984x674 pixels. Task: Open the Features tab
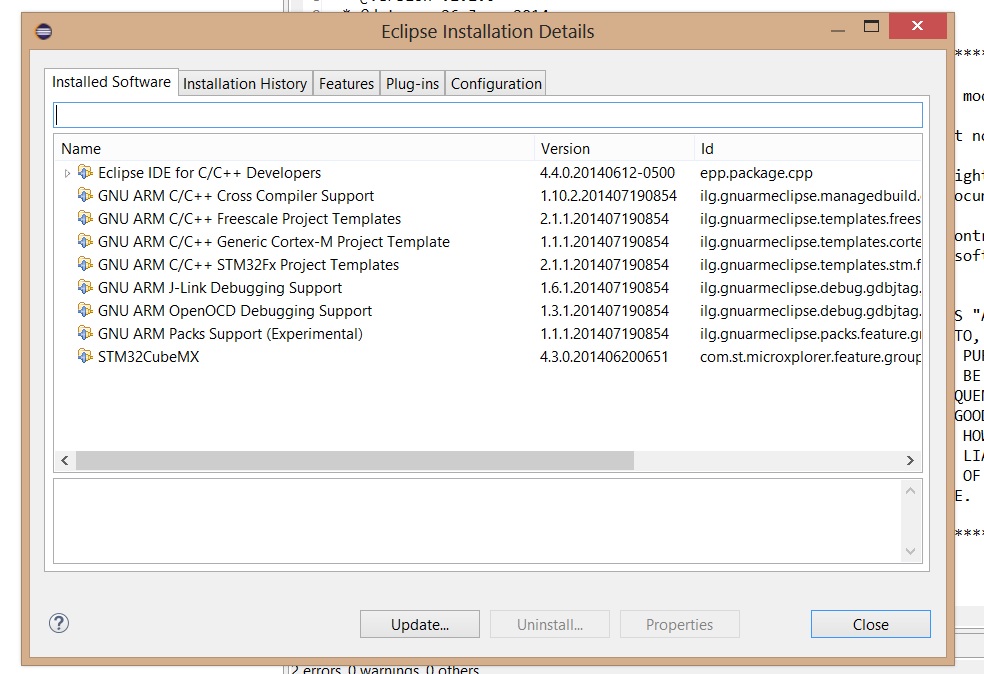click(346, 83)
